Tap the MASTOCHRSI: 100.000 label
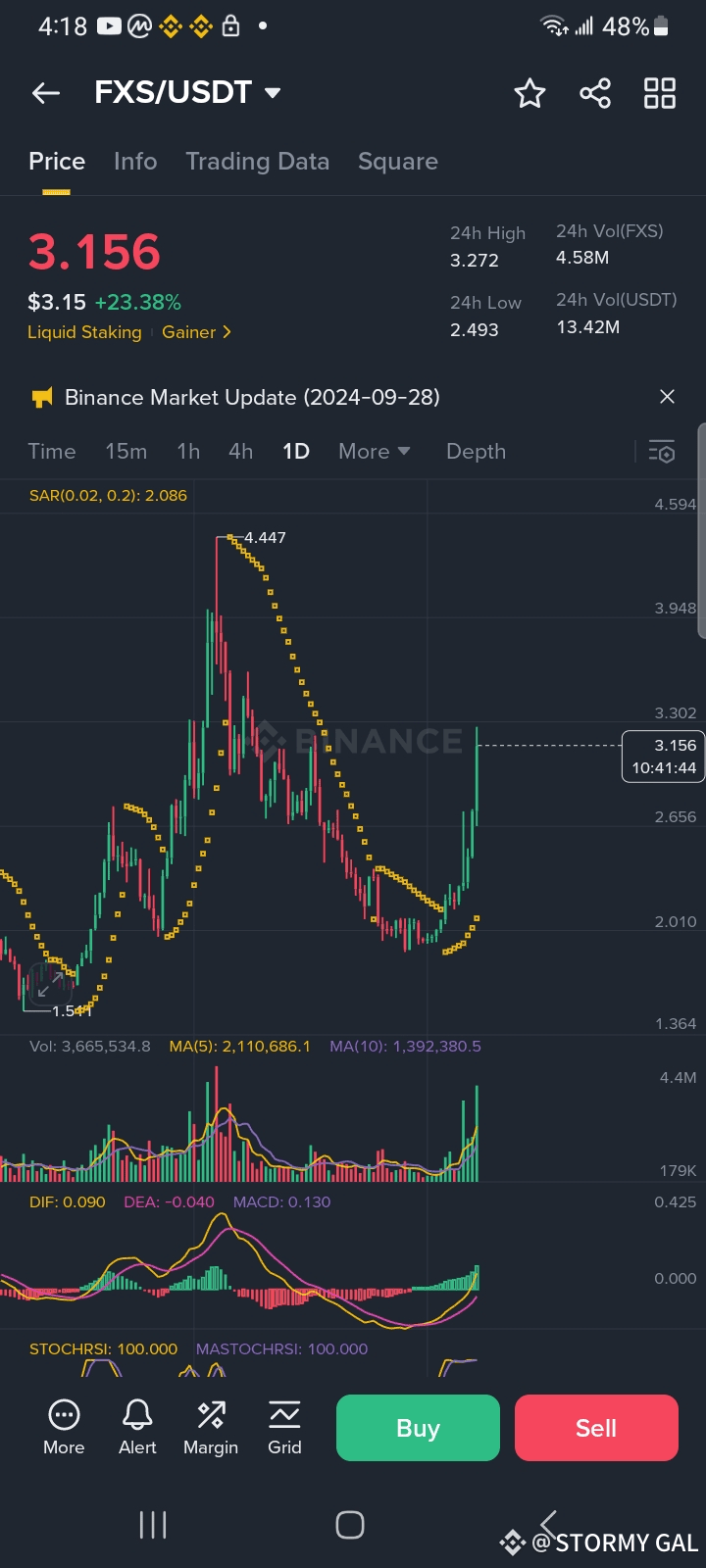The width and height of the screenshot is (706, 1568). 282,1349
